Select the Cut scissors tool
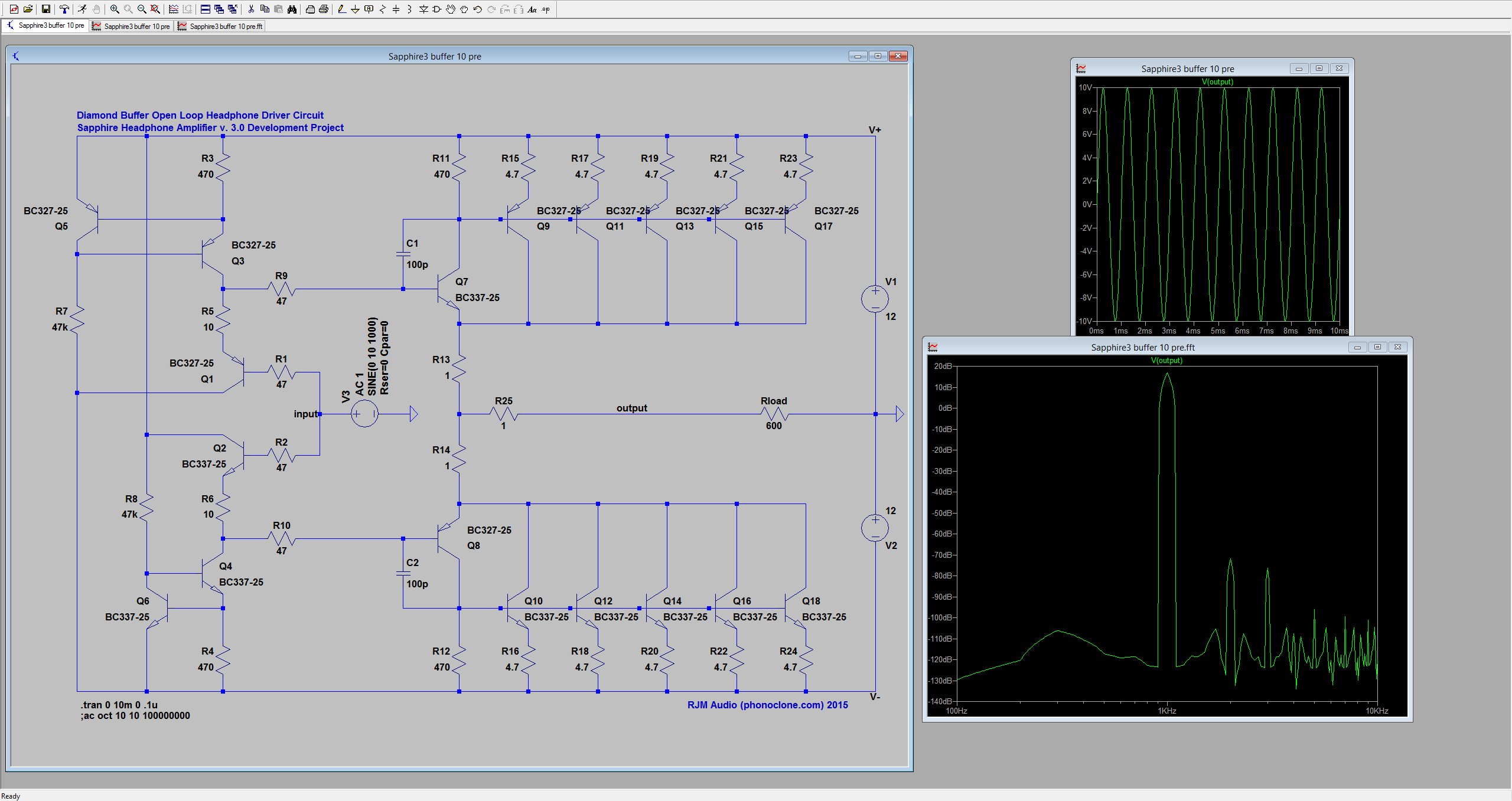Image resolution: width=1512 pixels, height=801 pixels. [x=251, y=9]
